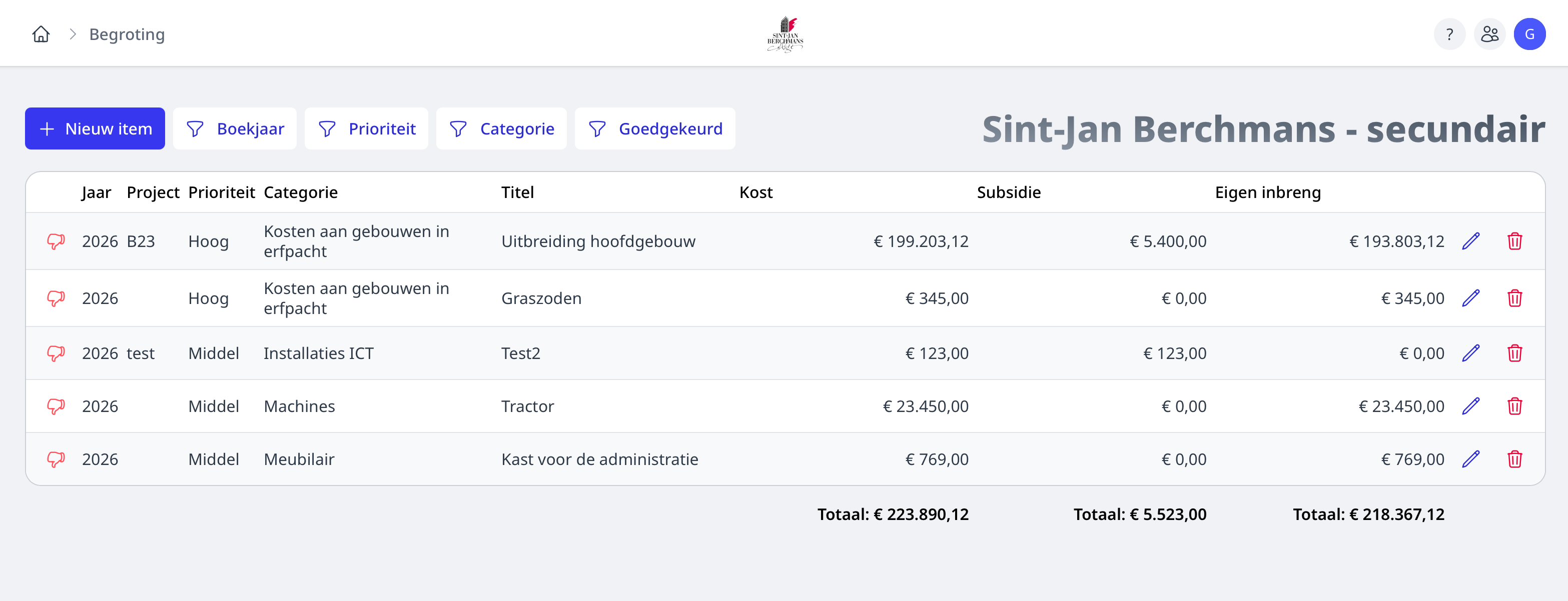Viewport: 1568px width, 601px height.
Task: Click the pencil icon for Test2
Action: (x=1470, y=353)
